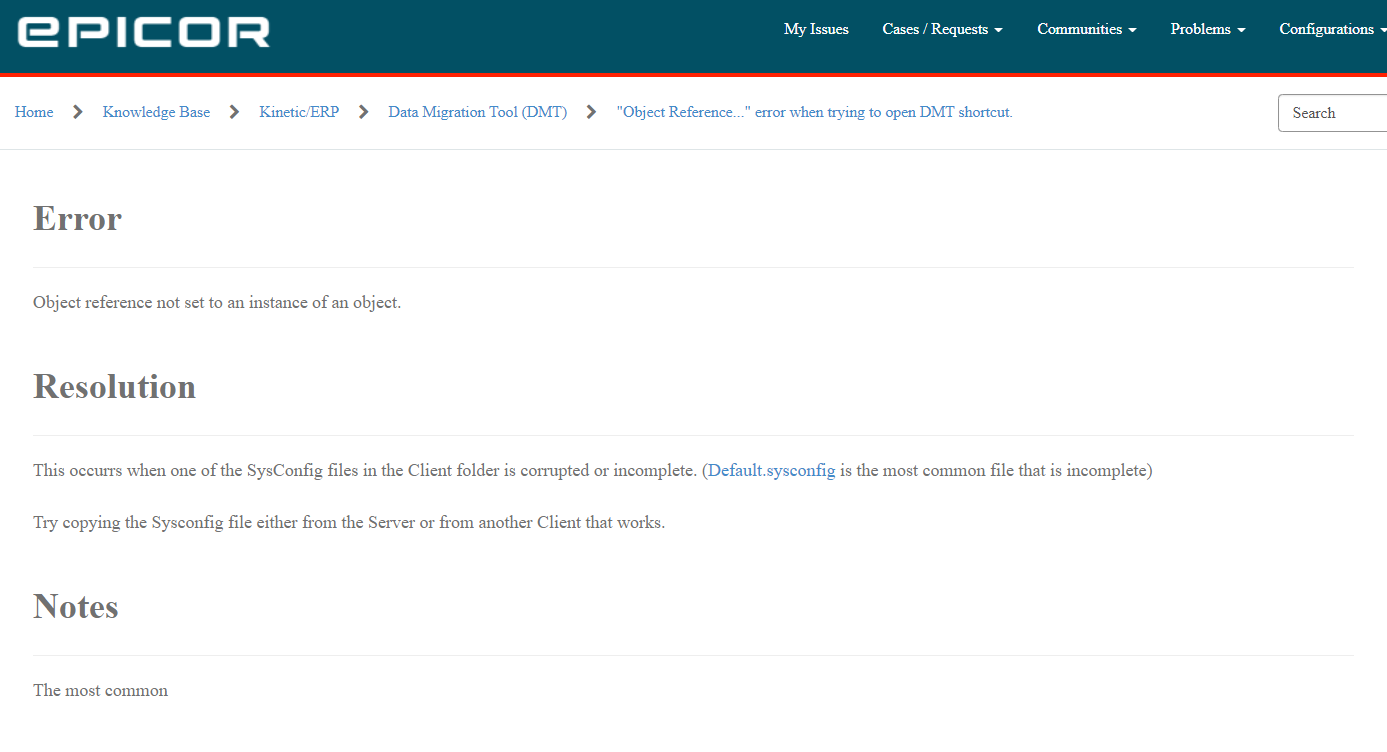This screenshot has width=1387, height=752.
Task: Click the Resolution heading
Action: pos(114,386)
